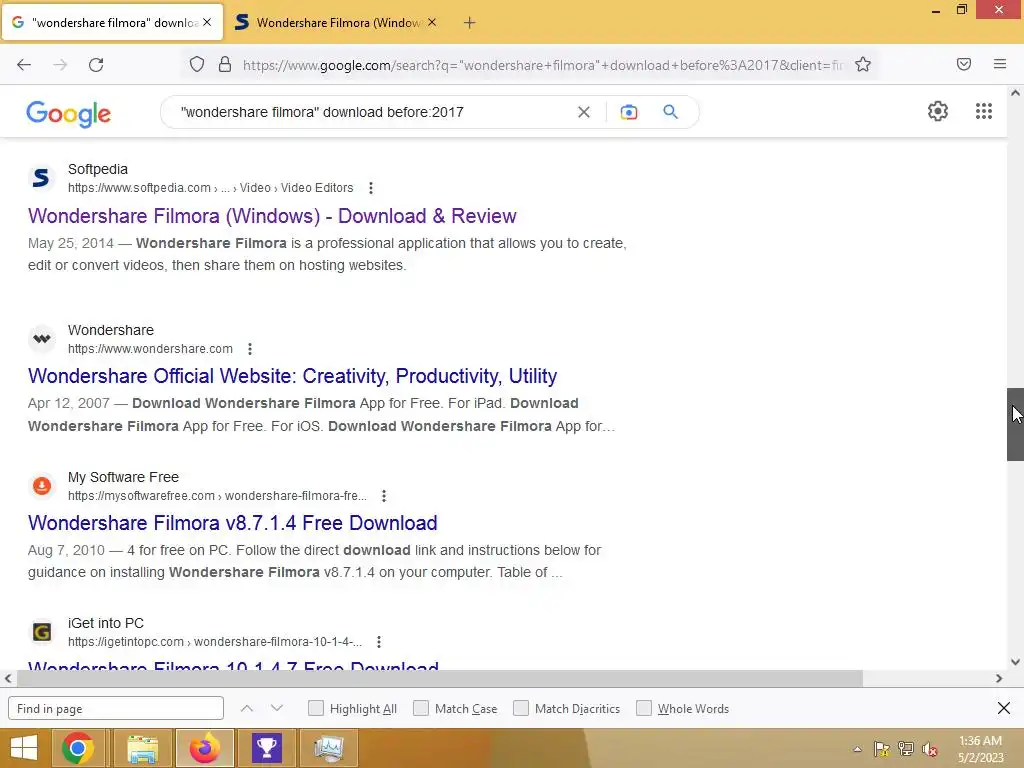
Task: Jump to previous find match
Action: click(x=246, y=708)
